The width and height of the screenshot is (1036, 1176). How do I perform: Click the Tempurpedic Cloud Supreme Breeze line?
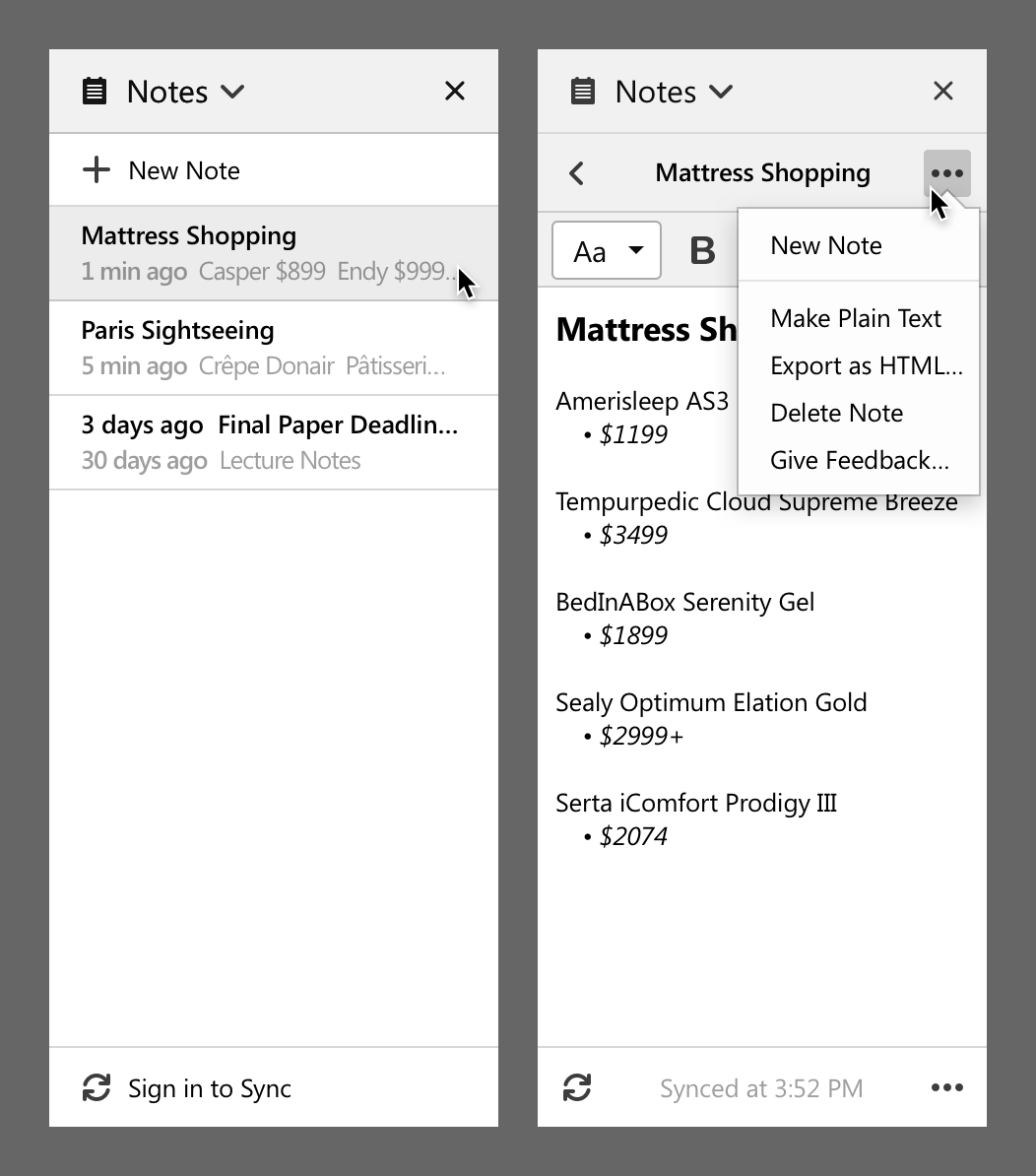point(756,501)
